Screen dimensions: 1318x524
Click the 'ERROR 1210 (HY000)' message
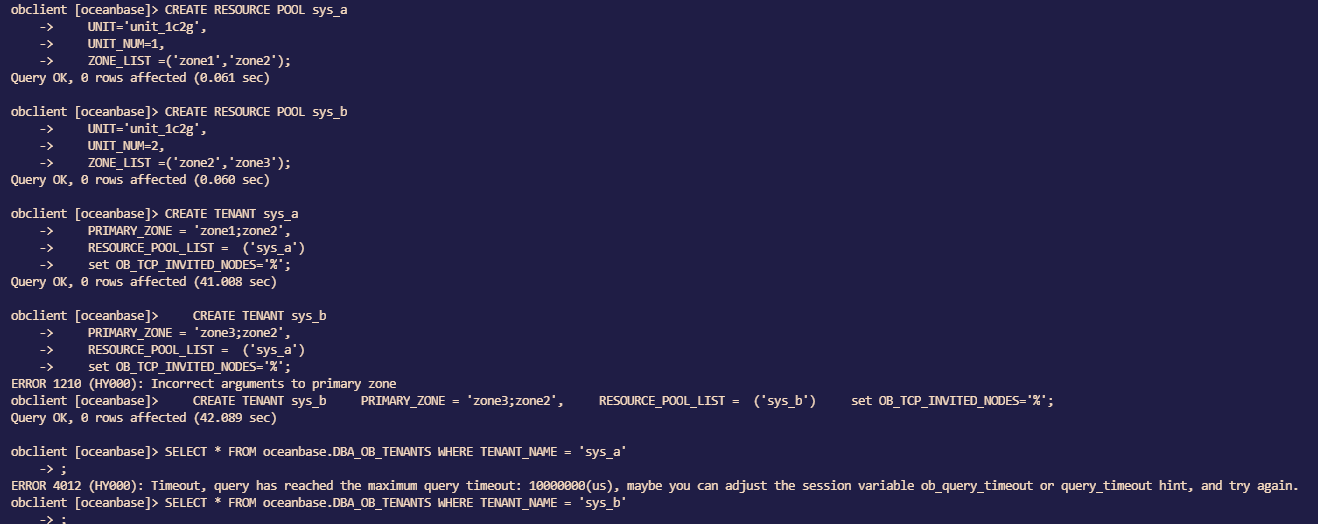203,384
